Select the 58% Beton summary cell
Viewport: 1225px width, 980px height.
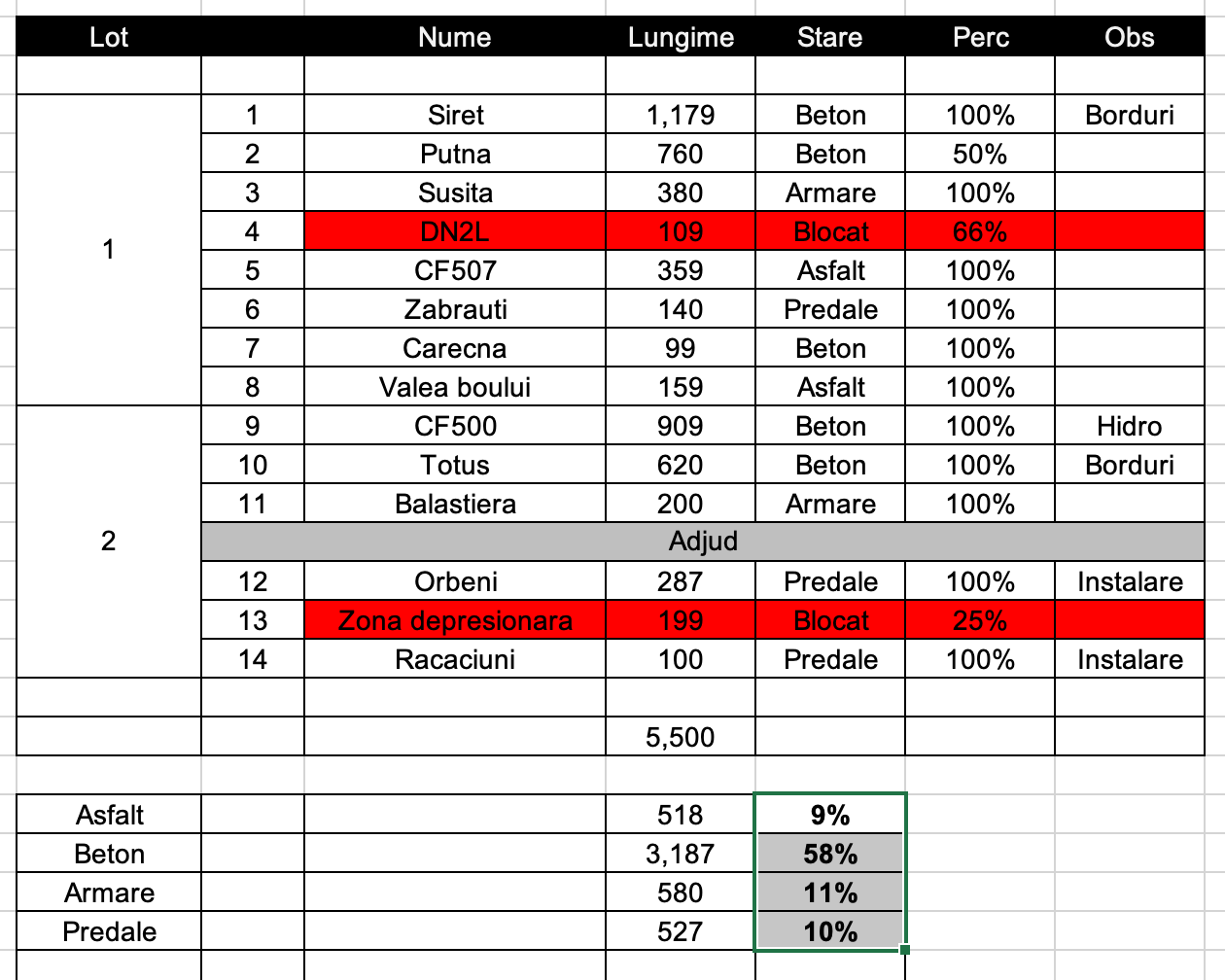pyautogui.click(x=830, y=854)
